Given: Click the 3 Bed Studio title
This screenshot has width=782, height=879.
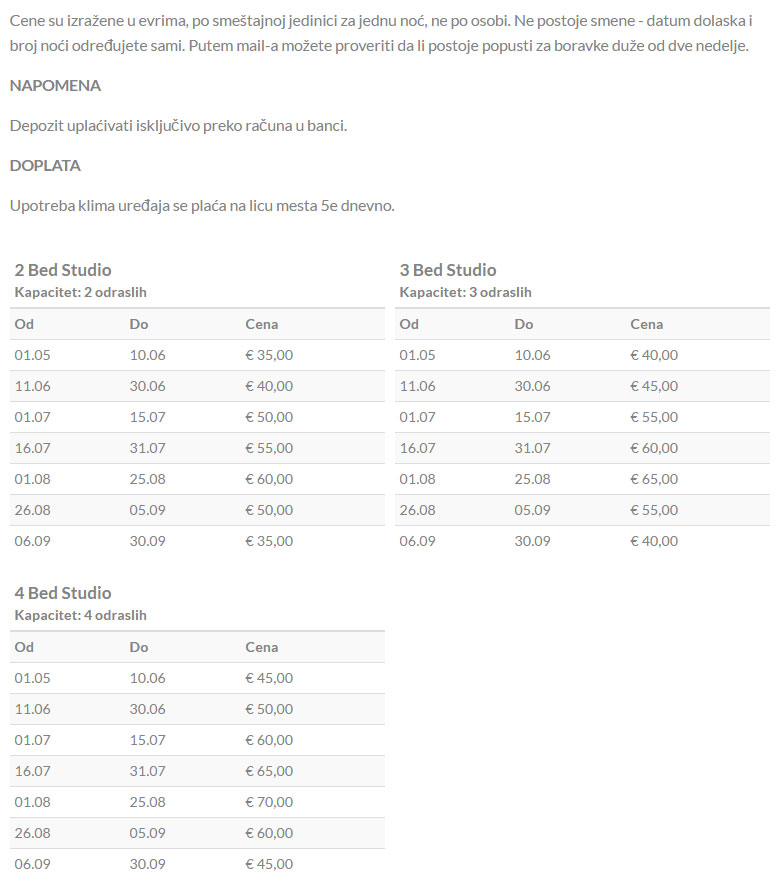Looking at the screenshot, I should click(x=448, y=270).
